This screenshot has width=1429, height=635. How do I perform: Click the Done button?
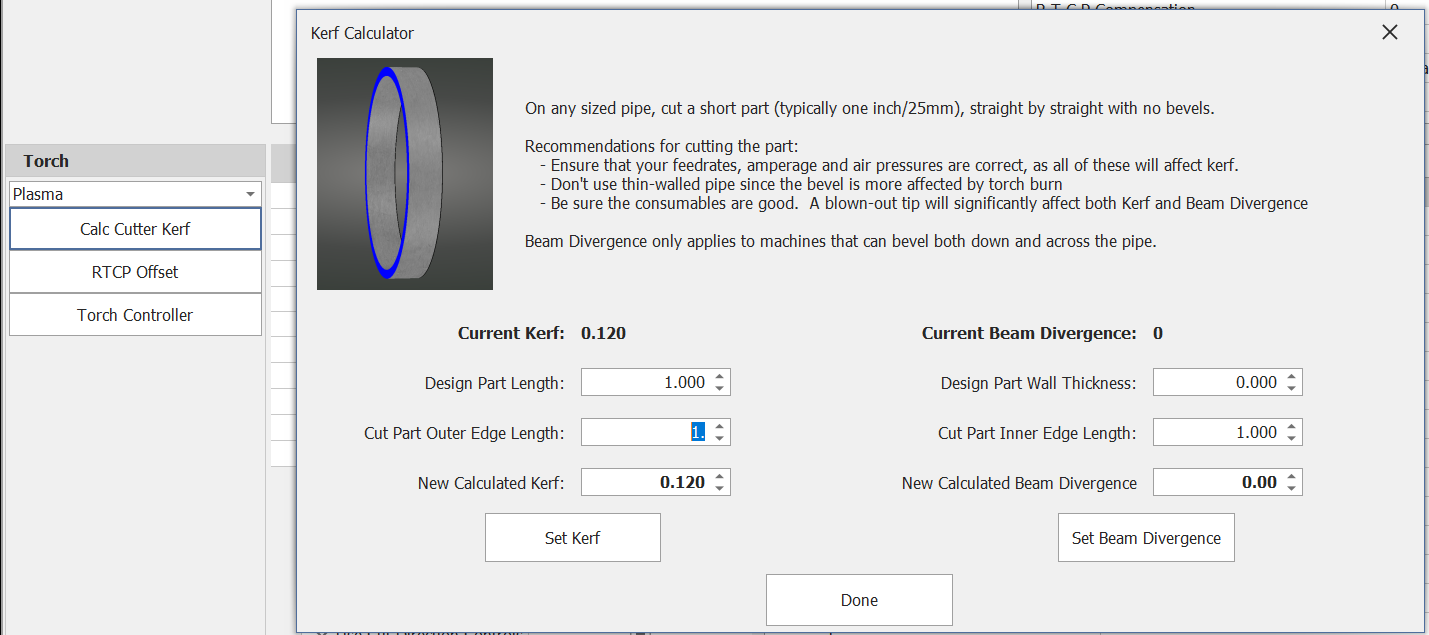tap(859, 600)
